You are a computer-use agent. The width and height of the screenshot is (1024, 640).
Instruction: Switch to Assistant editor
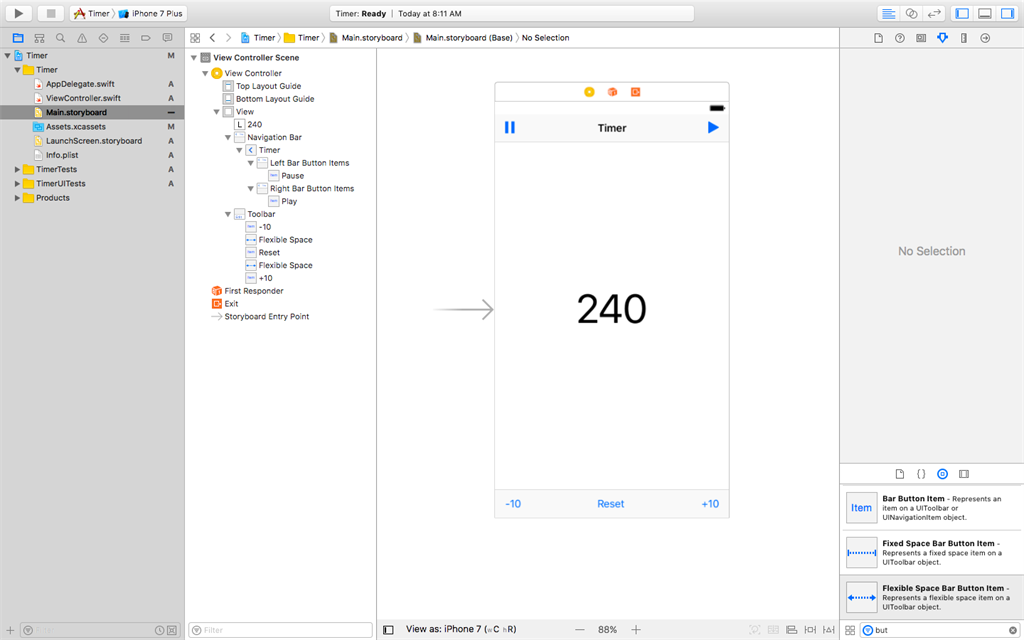tap(911, 13)
